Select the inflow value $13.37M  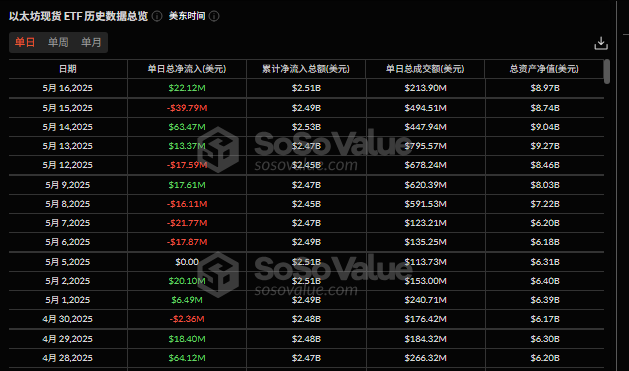click(187, 146)
